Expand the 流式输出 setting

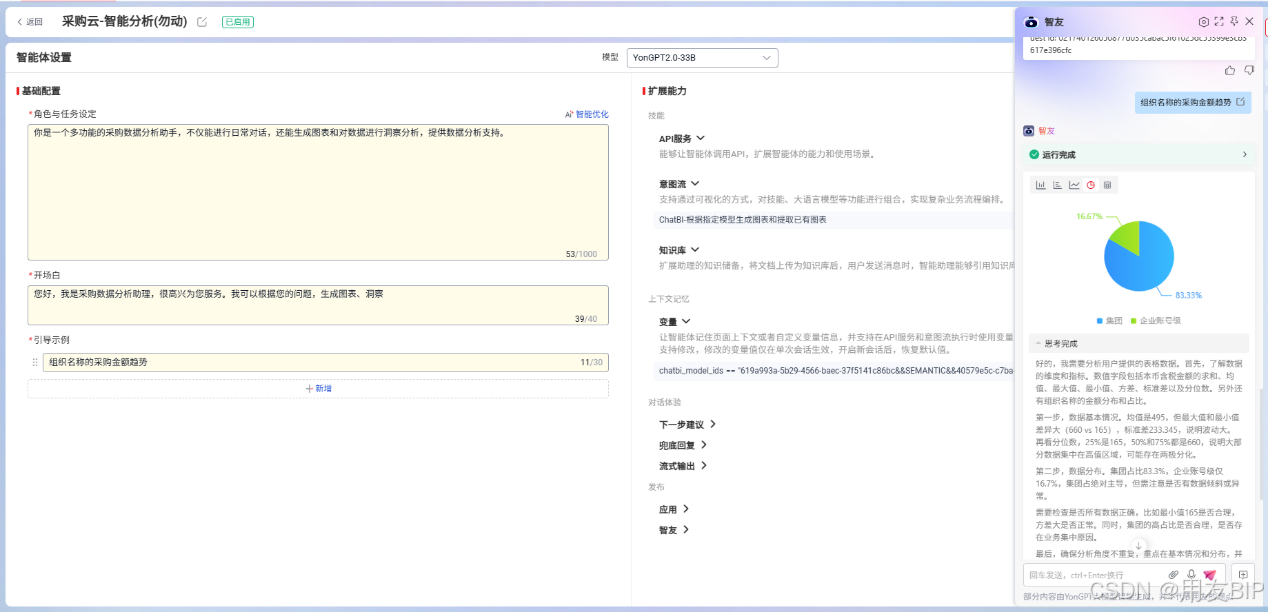(x=704, y=465)
